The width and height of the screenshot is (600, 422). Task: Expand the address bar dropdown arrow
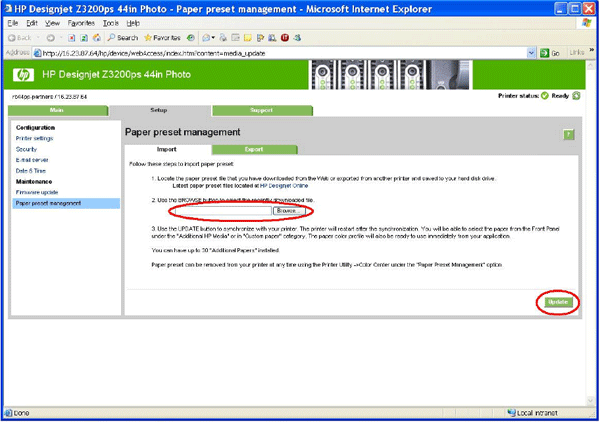pyautogui.click(x=531, y=52)
